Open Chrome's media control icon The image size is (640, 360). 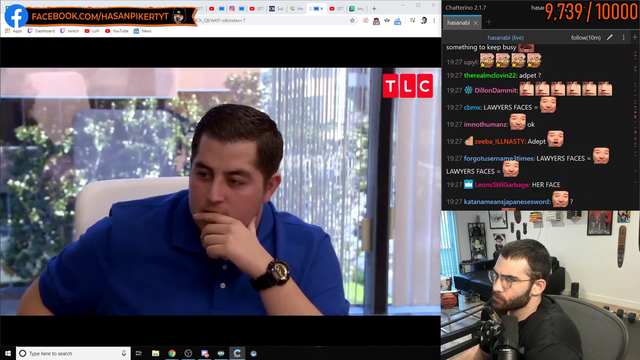pyautogui.click(x=413, y=20)
